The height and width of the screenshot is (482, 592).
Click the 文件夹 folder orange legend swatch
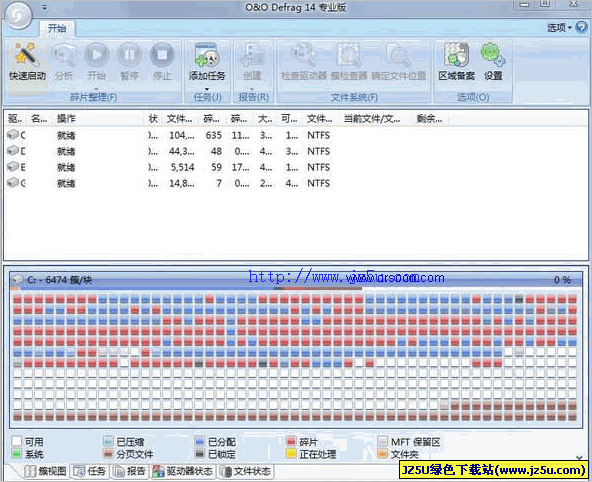point(382,453)
